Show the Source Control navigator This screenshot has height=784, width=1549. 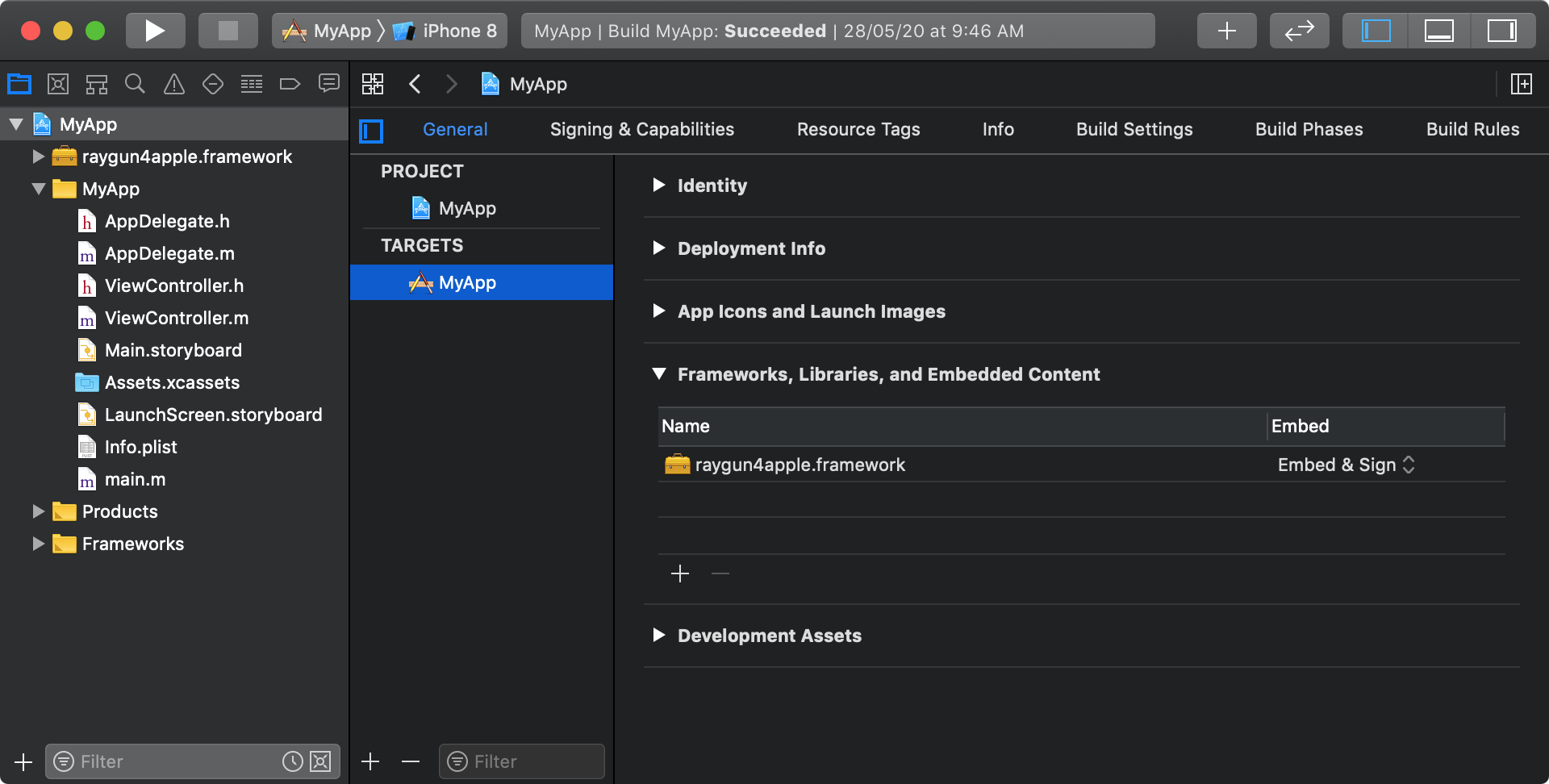point(58,84)
